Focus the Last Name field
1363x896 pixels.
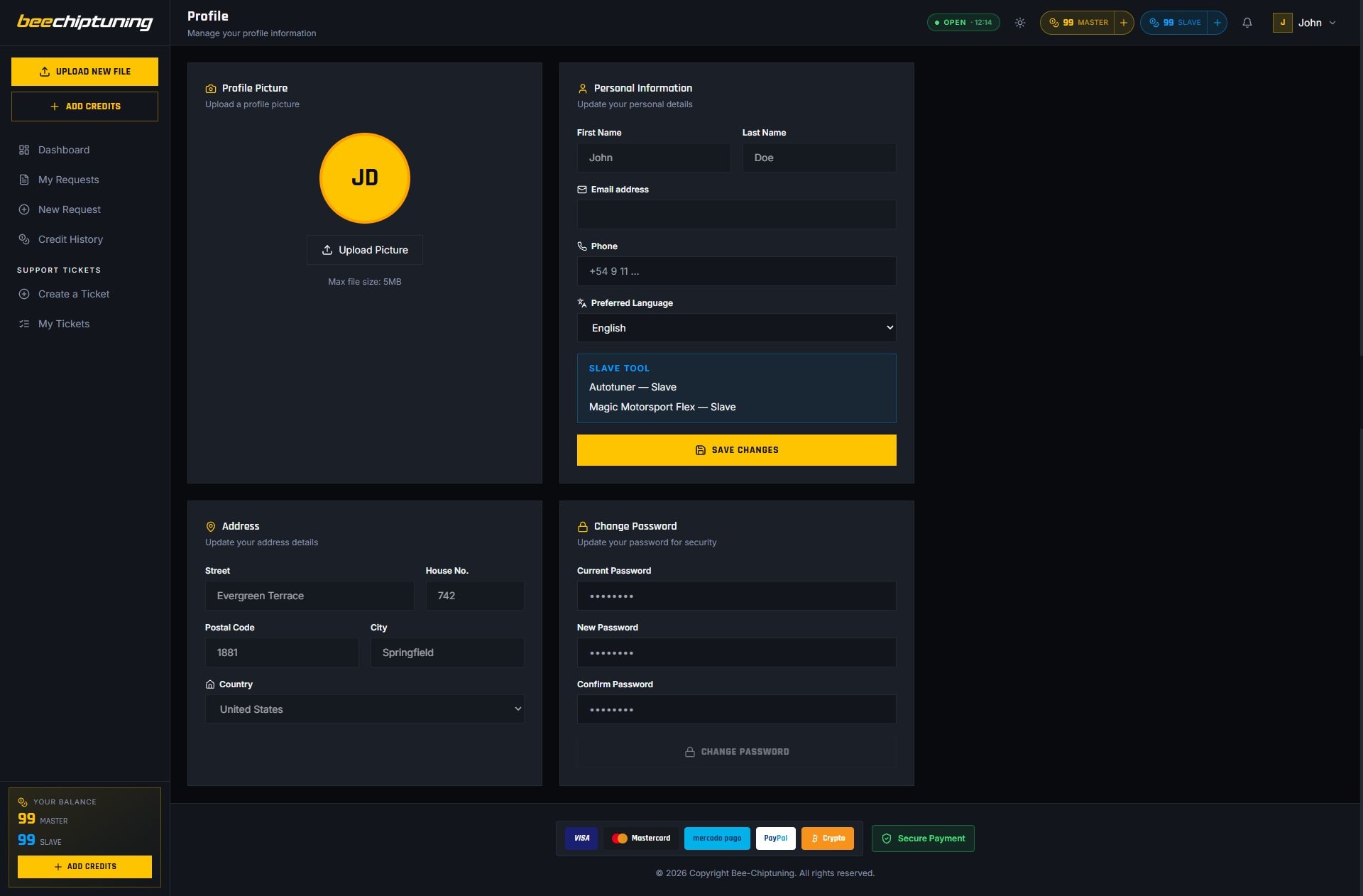point(819,158)
